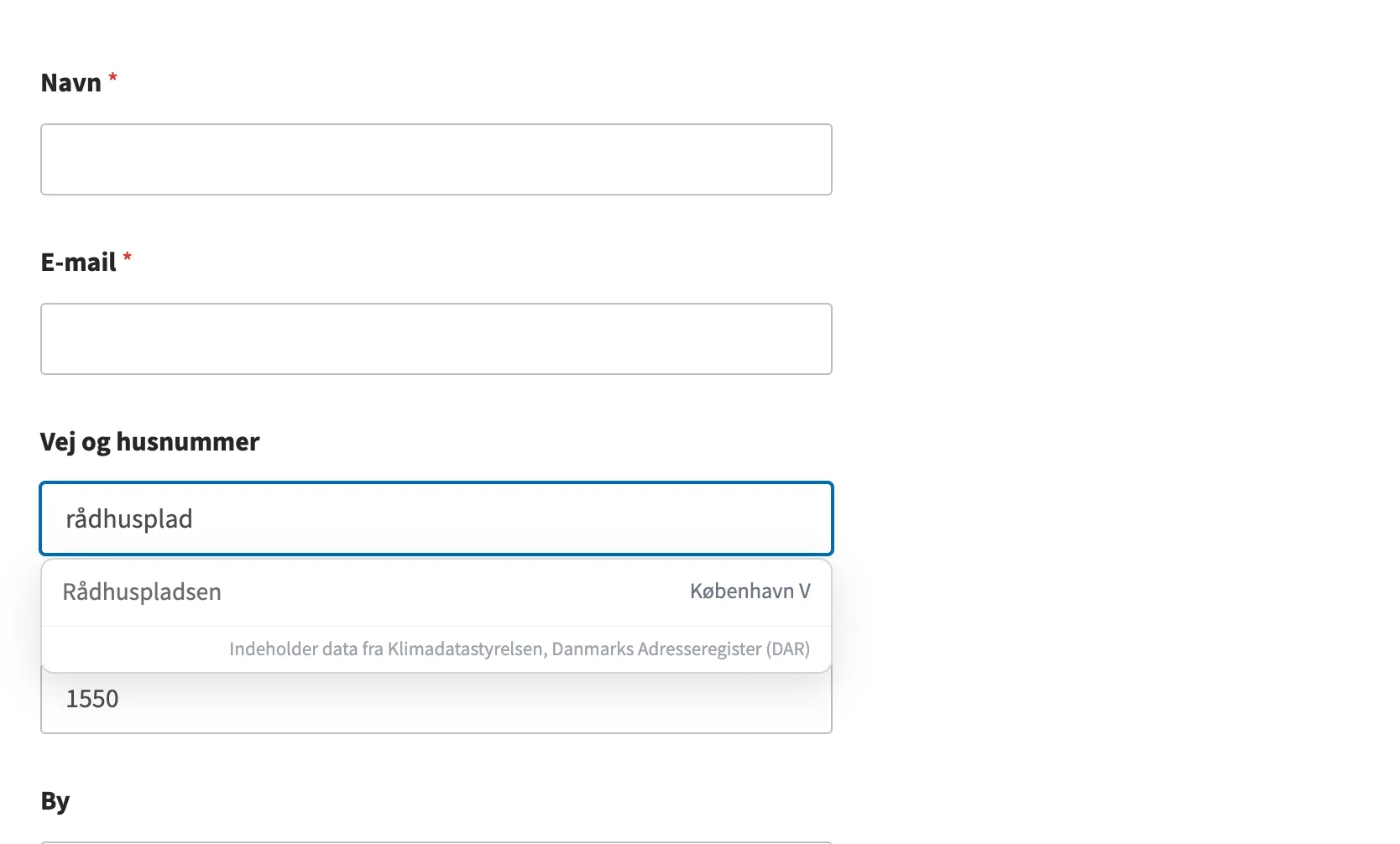Click the København V suggestion text
The height and width of the screenshot is (844, 1400).
click(750, 591)
